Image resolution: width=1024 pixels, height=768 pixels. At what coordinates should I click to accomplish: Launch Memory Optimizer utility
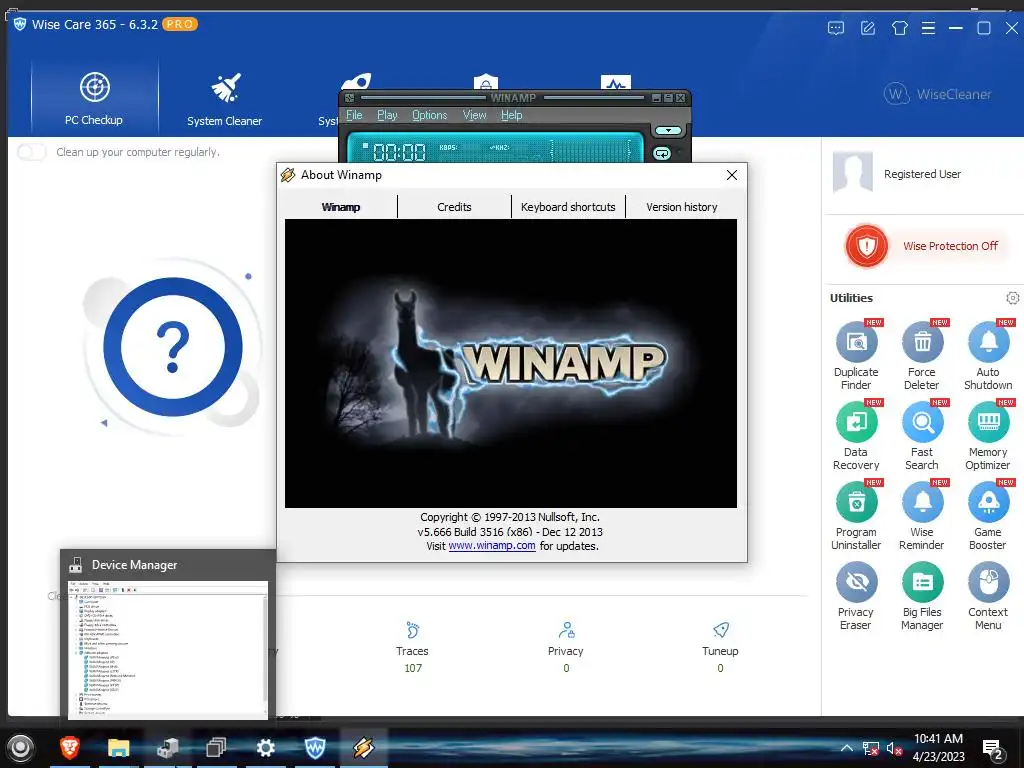coord(987,436)
